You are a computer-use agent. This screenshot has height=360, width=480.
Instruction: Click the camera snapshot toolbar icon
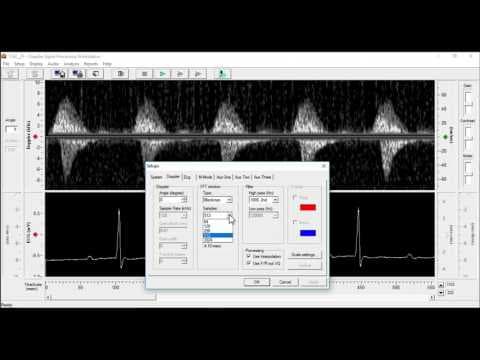(x=120, y=74)
